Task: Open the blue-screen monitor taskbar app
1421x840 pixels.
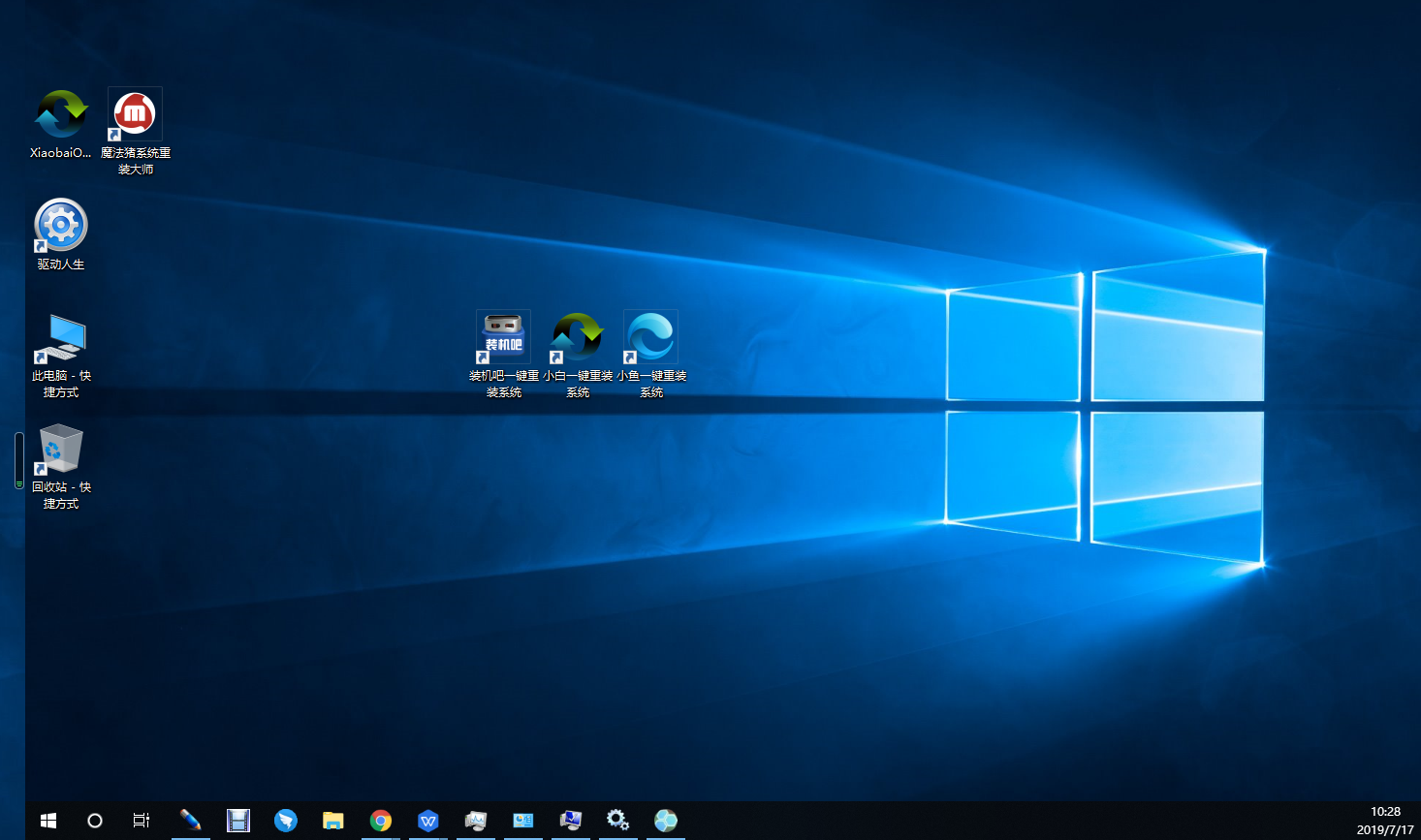Action: 570,821
